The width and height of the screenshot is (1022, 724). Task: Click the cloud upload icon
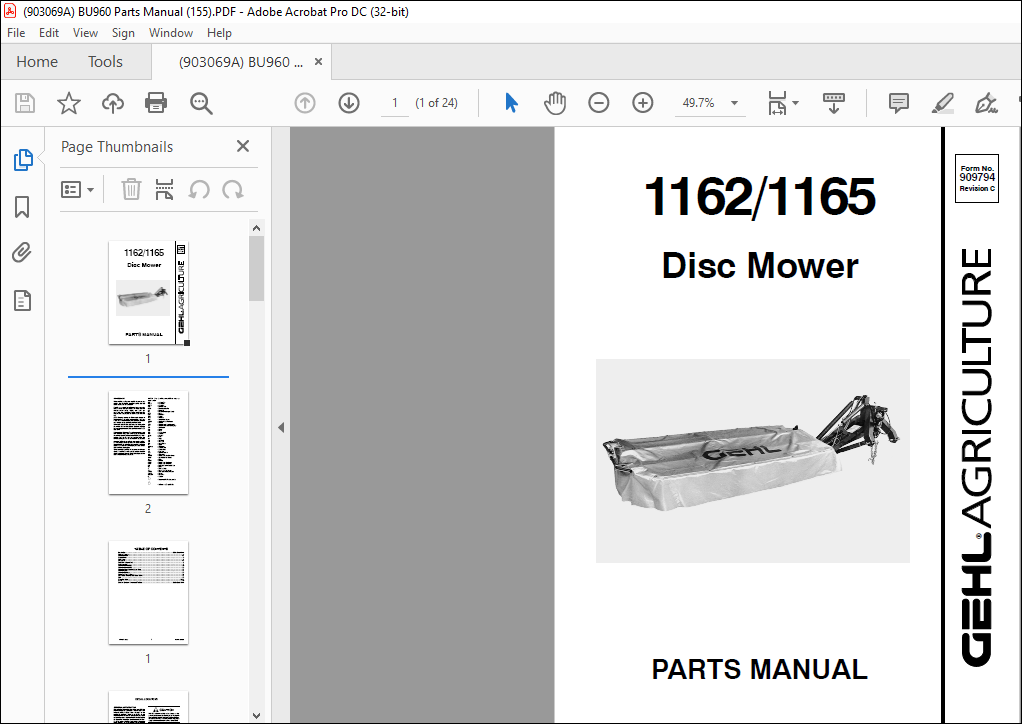[x=113, y=103]
